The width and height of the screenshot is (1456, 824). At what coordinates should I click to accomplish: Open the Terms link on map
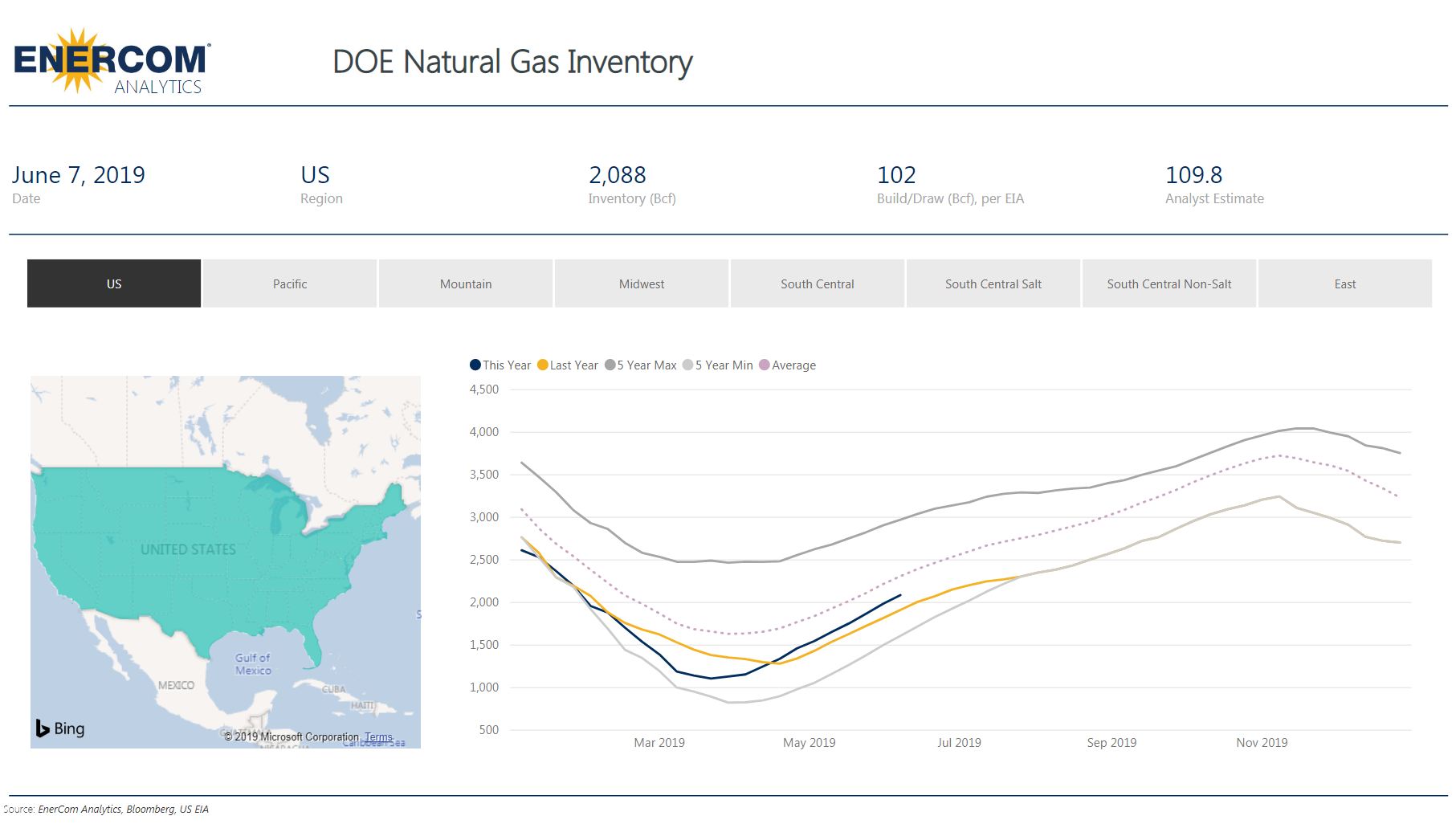coord(378,736)
